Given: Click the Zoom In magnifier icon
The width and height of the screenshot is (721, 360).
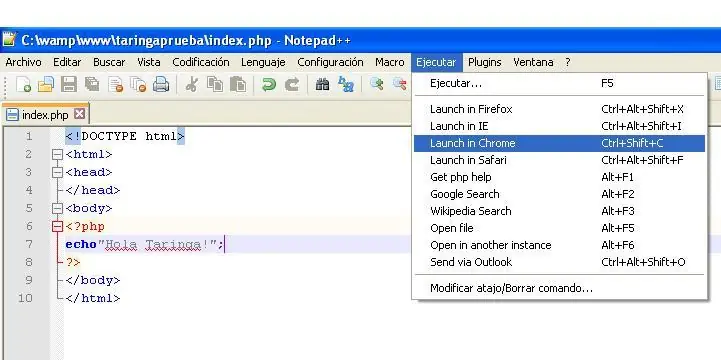Looking at the screenshot, I should click(377, 84).
